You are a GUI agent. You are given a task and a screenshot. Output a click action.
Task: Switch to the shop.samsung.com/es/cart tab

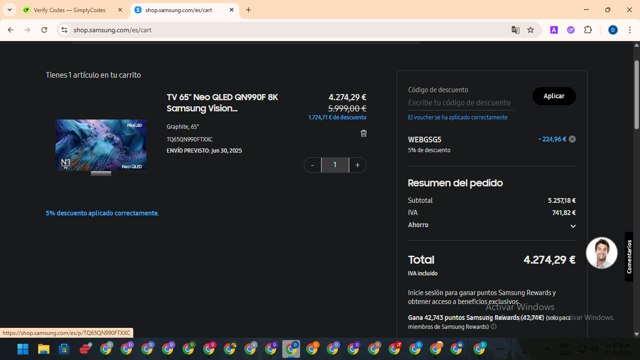tap(179, 10)
